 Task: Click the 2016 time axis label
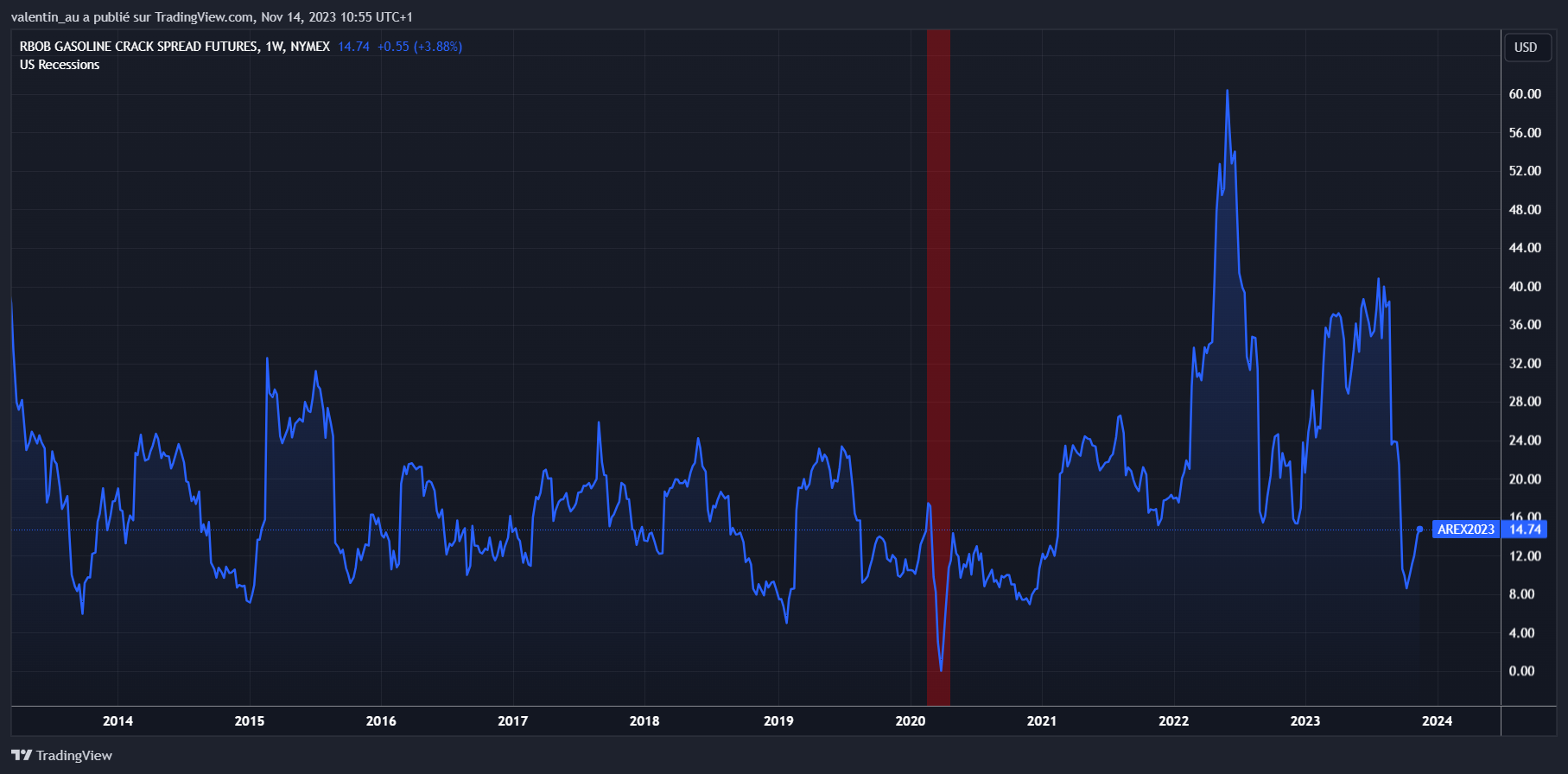[381, 721]
